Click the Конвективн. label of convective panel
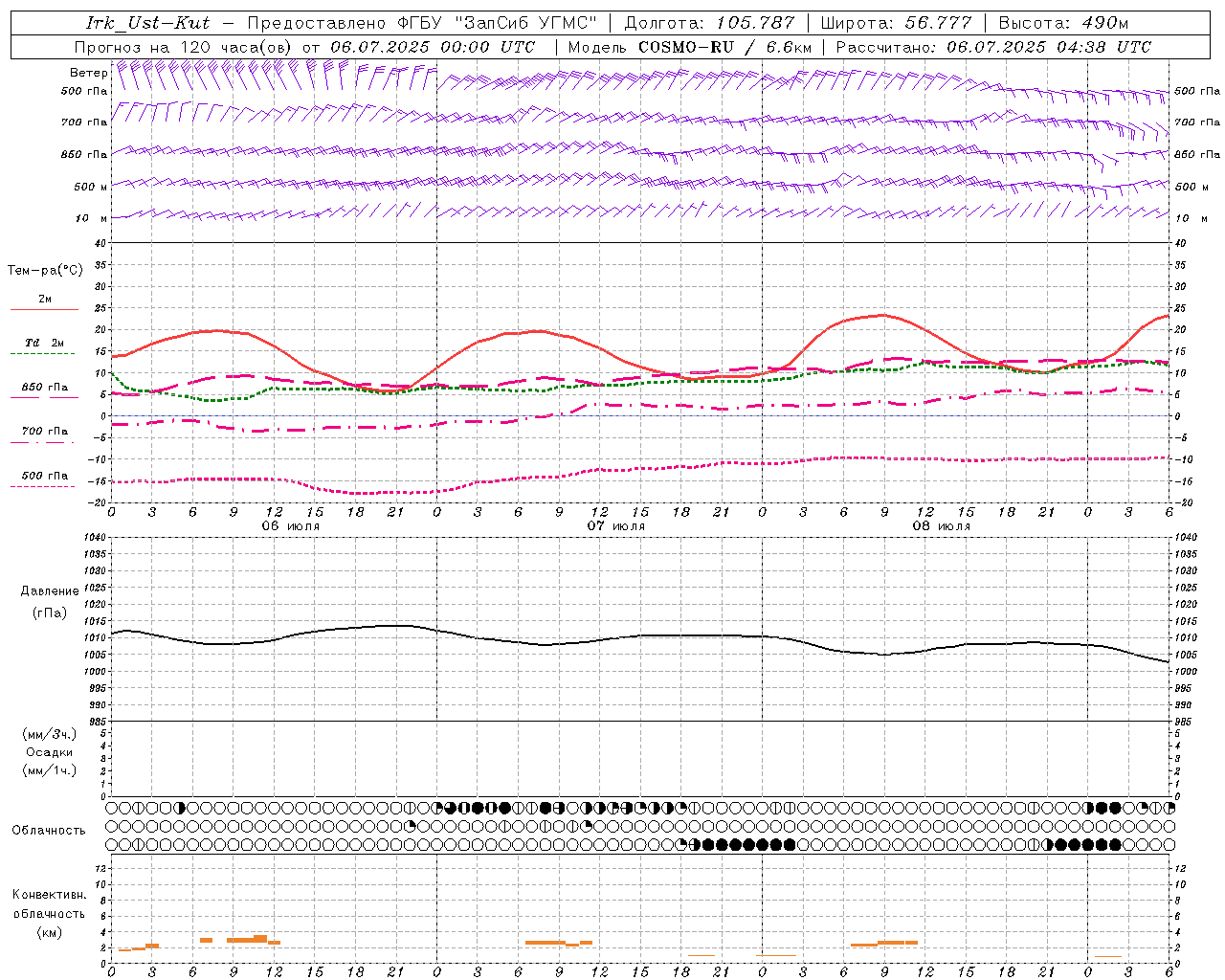Screen dimensions: 1225x980 pos(50,895)
